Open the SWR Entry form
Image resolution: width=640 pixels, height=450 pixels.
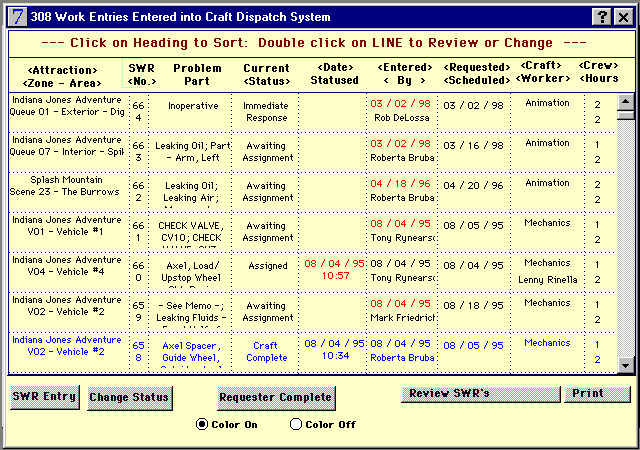coord(44,397)
